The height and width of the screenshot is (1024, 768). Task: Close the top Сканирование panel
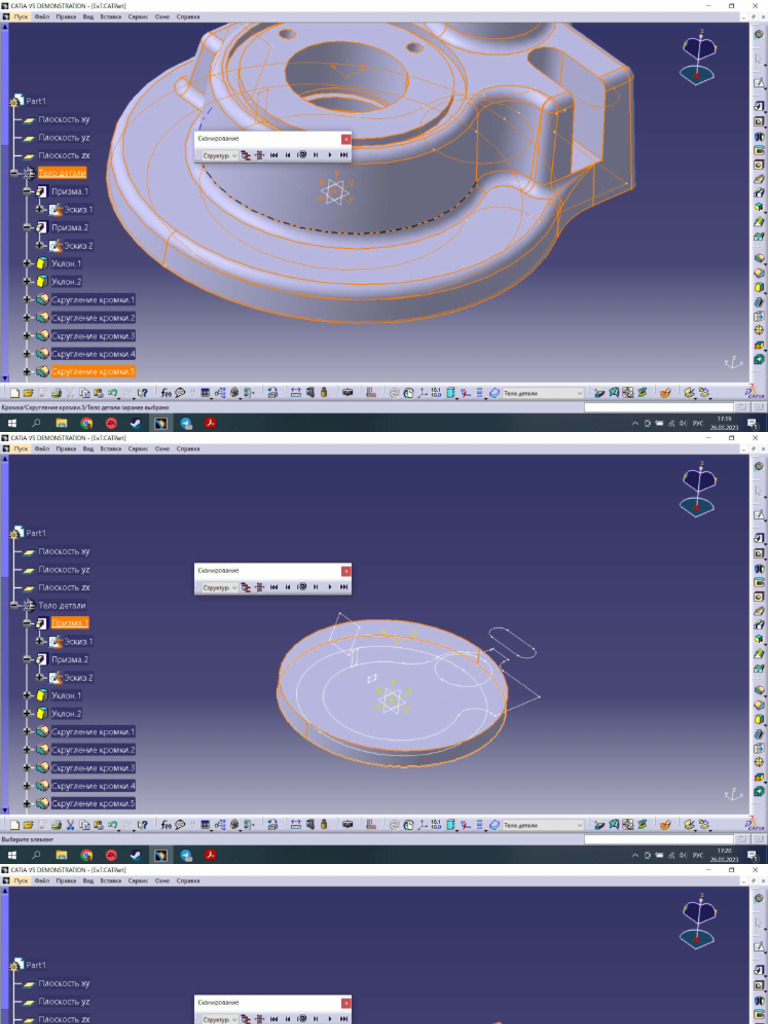[x=346, y=139]
